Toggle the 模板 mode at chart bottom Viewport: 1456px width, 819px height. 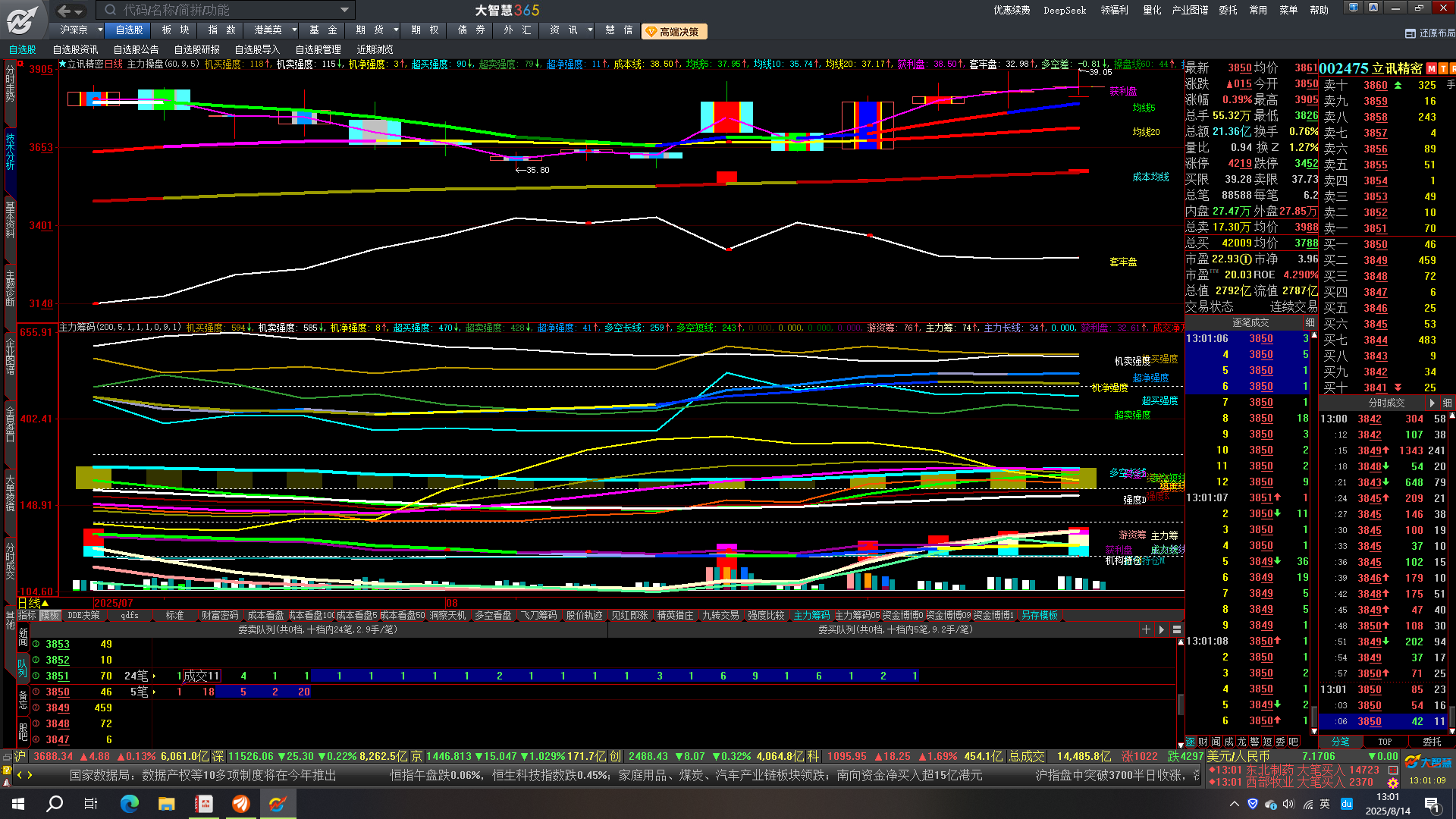(x=50, y=616)
